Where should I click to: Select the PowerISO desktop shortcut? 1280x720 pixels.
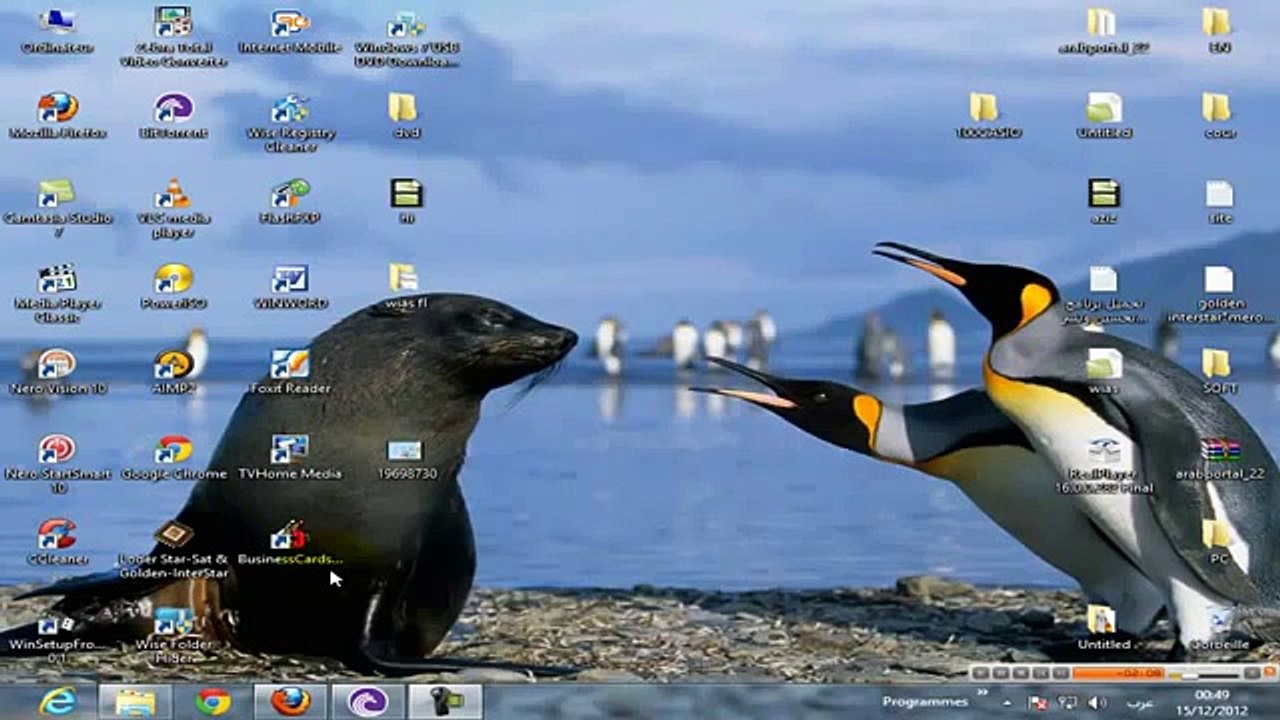click(173, 280)
